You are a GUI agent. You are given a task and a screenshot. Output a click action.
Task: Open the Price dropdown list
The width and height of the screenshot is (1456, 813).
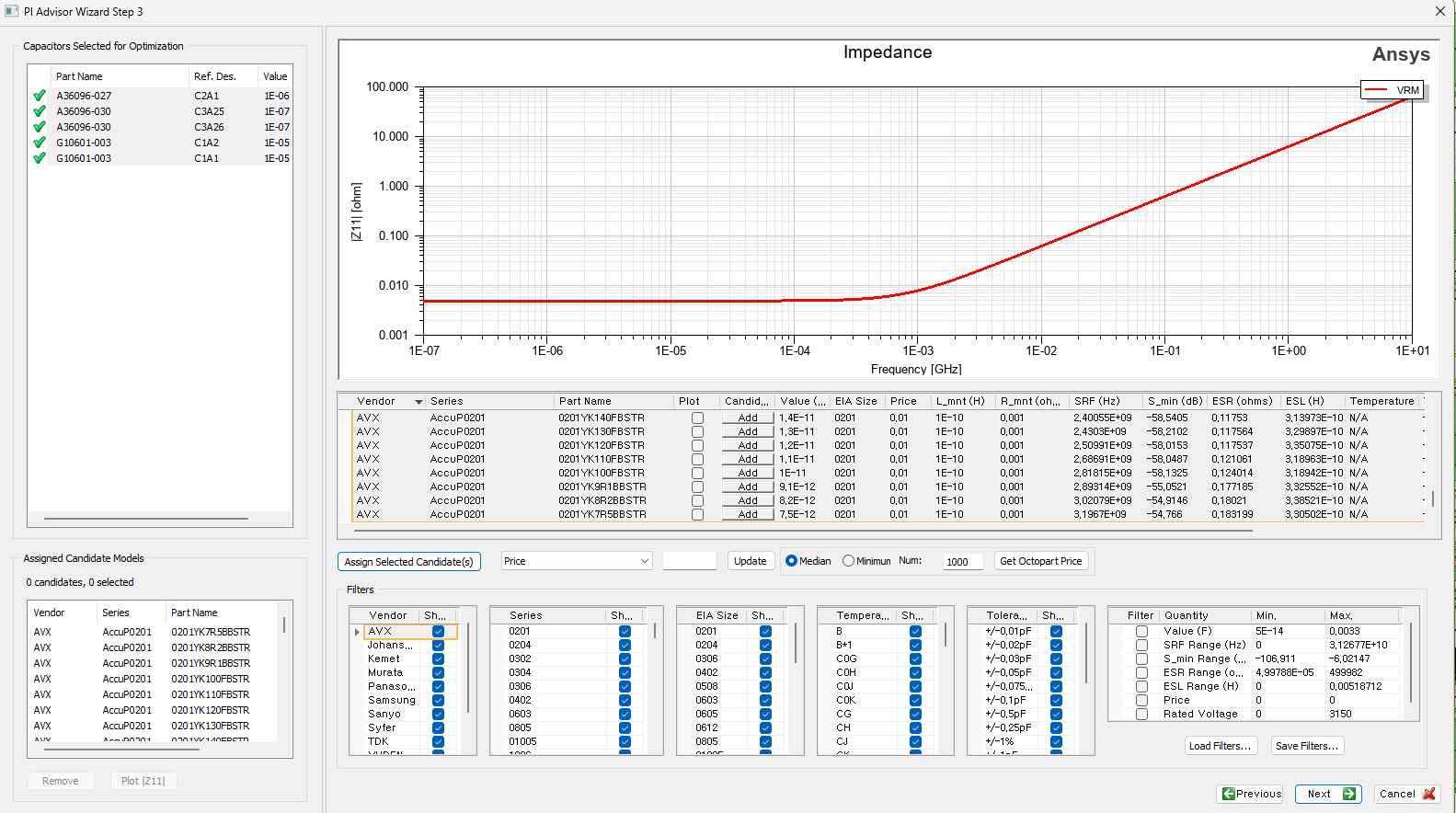click(644, 561)
